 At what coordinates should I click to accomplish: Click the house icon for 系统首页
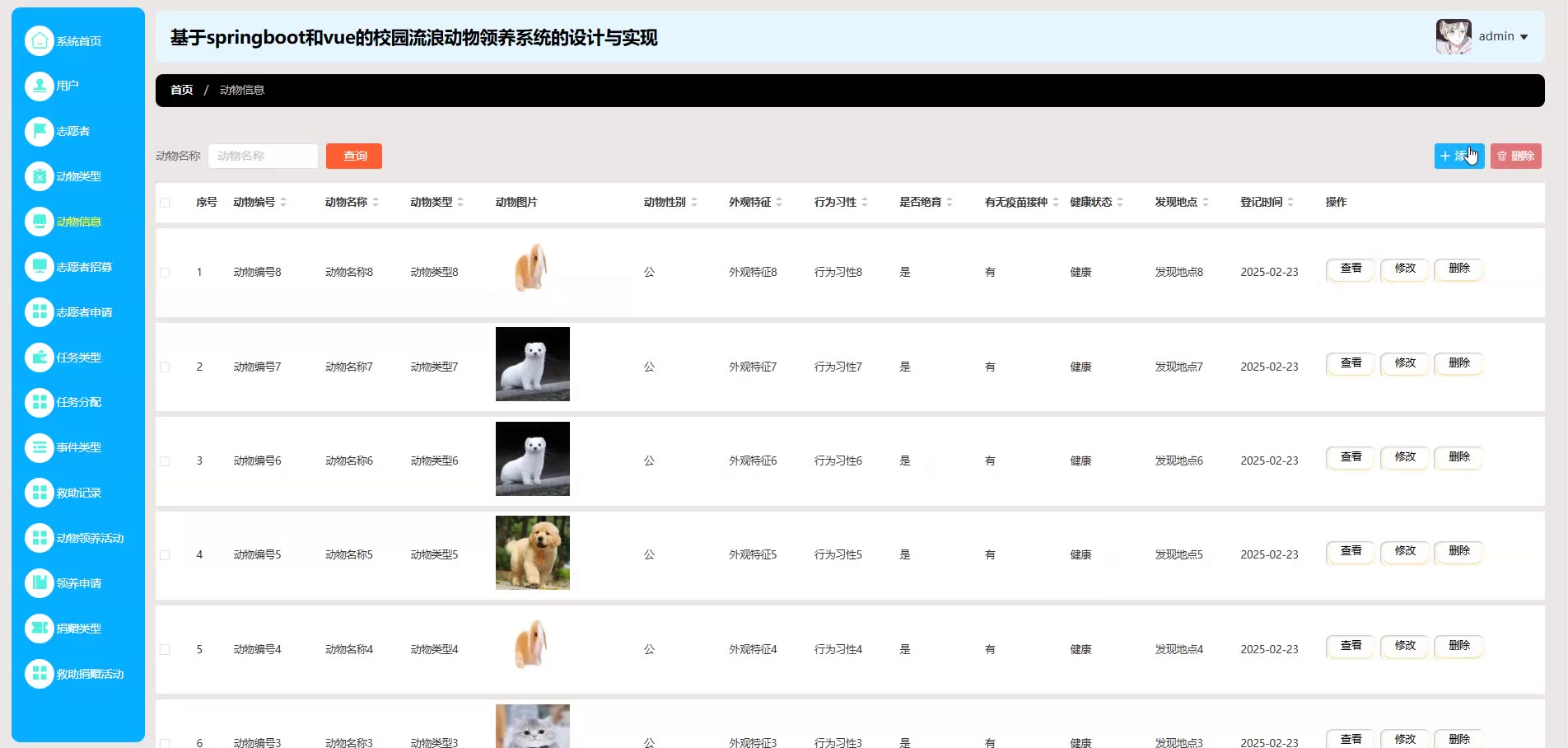[x=39, y=41]
